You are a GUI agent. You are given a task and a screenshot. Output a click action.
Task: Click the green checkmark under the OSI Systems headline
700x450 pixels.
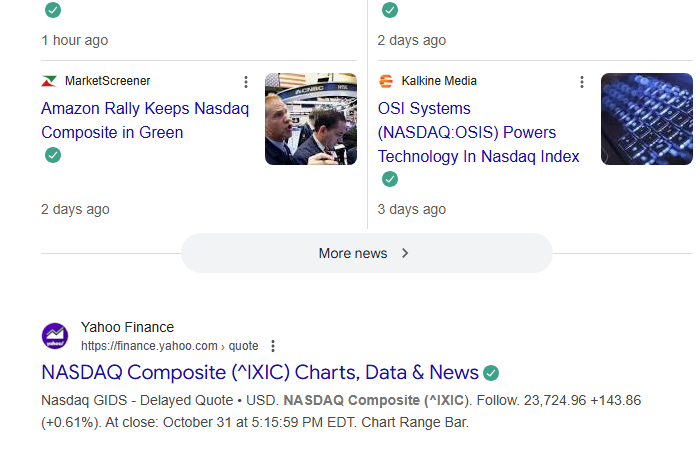point(390,179)
